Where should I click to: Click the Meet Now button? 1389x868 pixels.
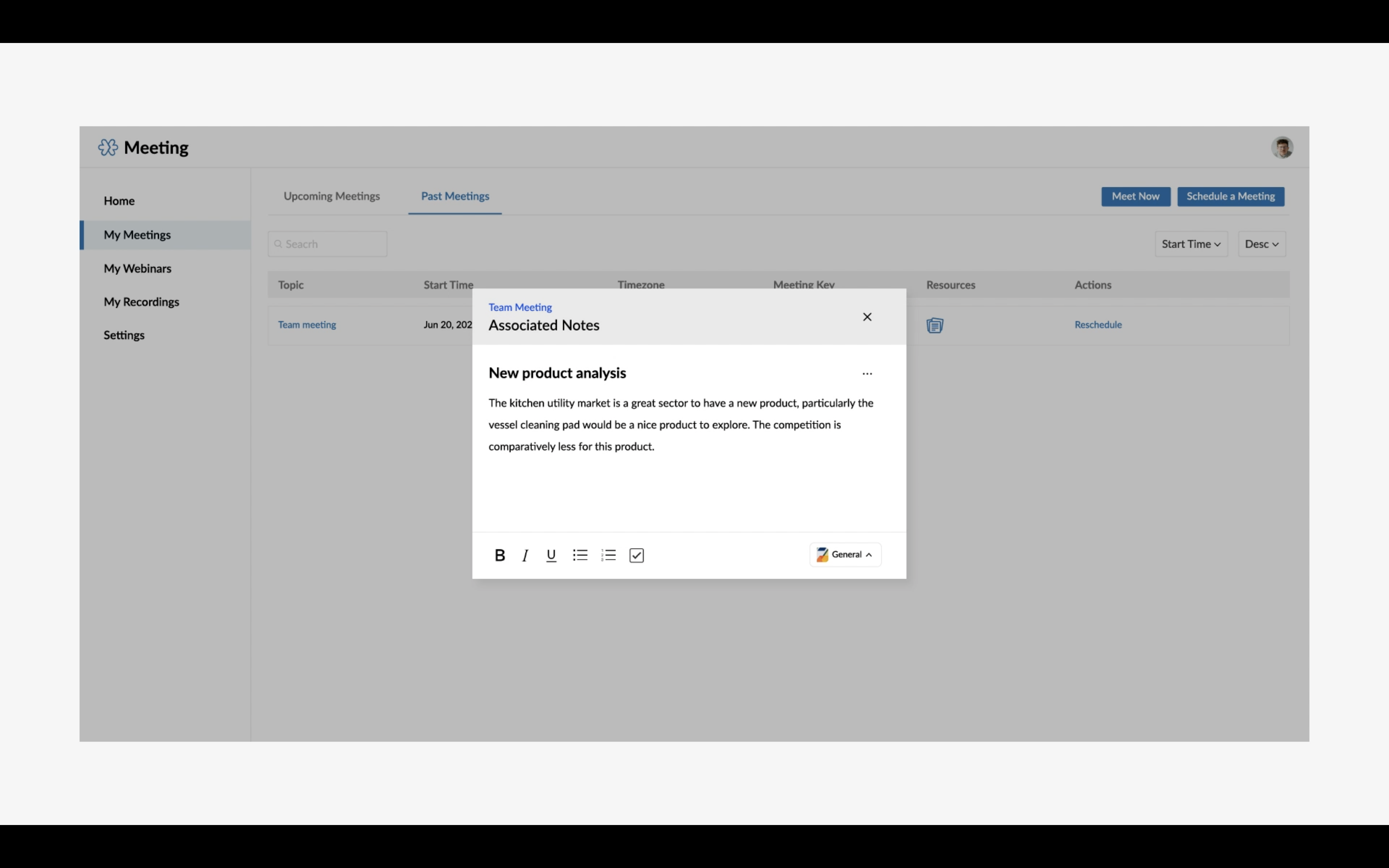tap(1135, 196)
